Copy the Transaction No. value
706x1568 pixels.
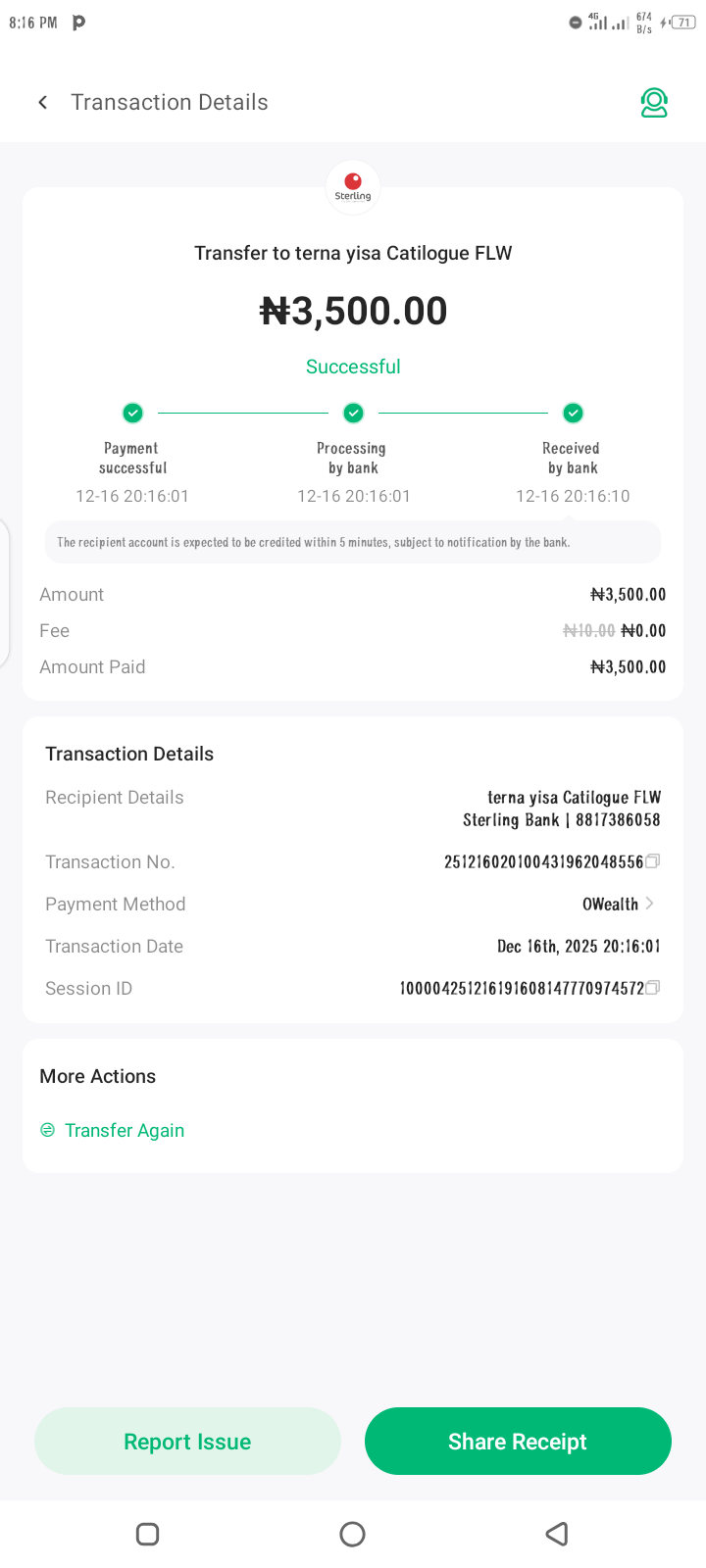653,861
